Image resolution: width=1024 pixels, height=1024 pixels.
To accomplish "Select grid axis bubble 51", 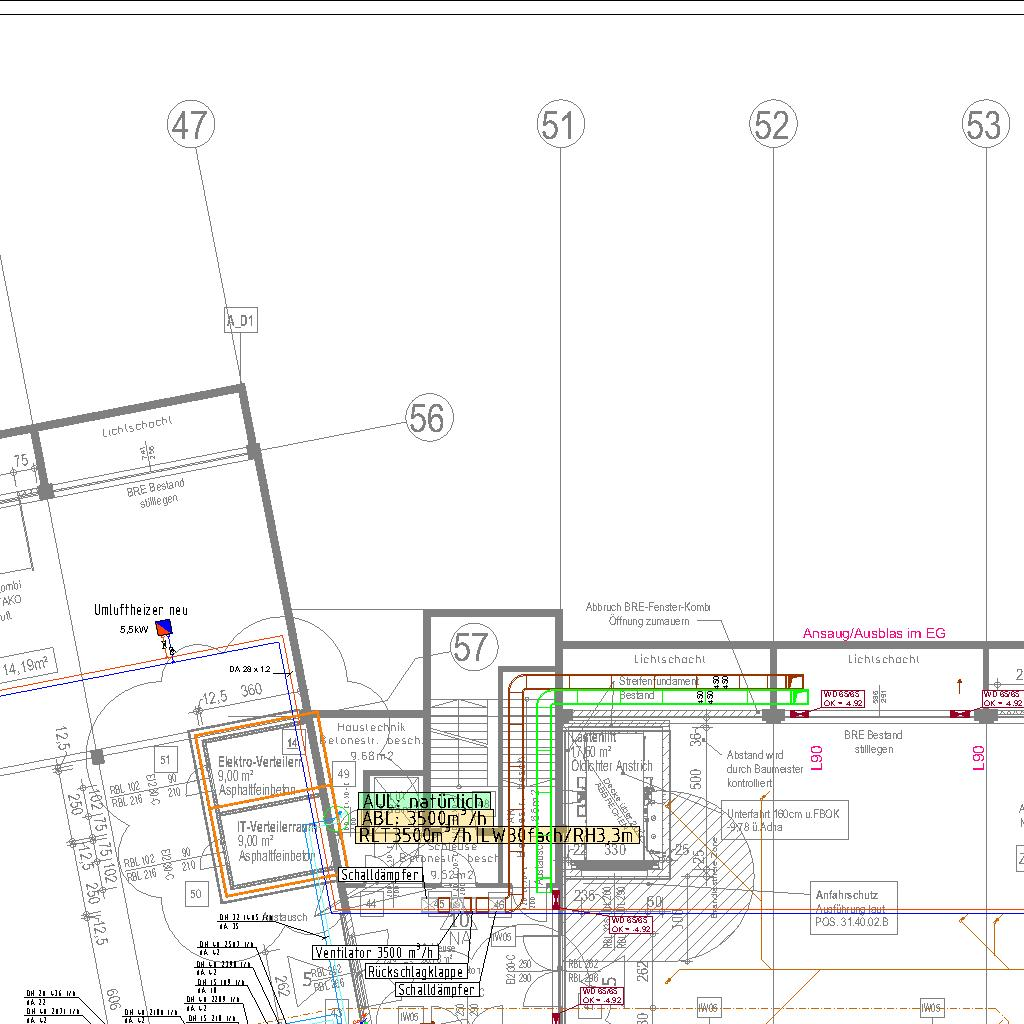I will (x=559, y=125).
